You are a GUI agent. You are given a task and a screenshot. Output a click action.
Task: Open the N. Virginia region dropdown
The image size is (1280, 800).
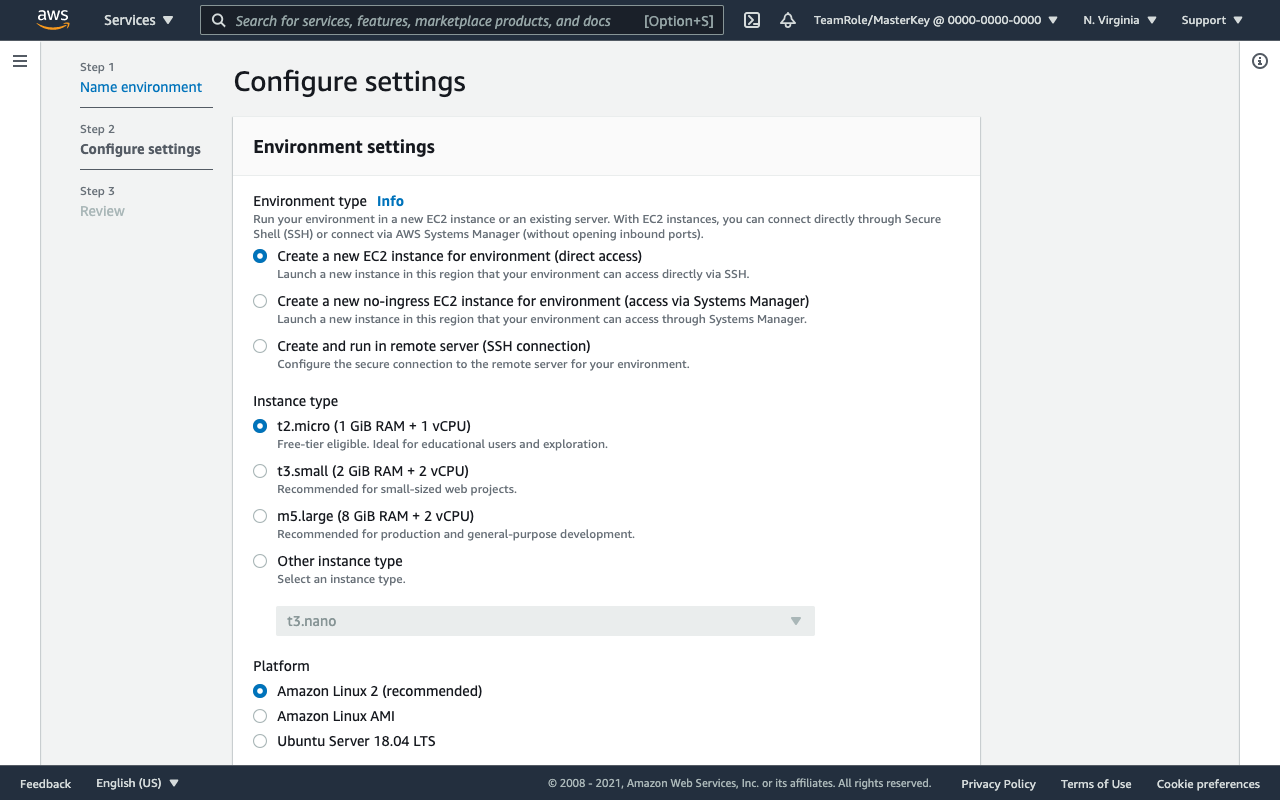1120,20
